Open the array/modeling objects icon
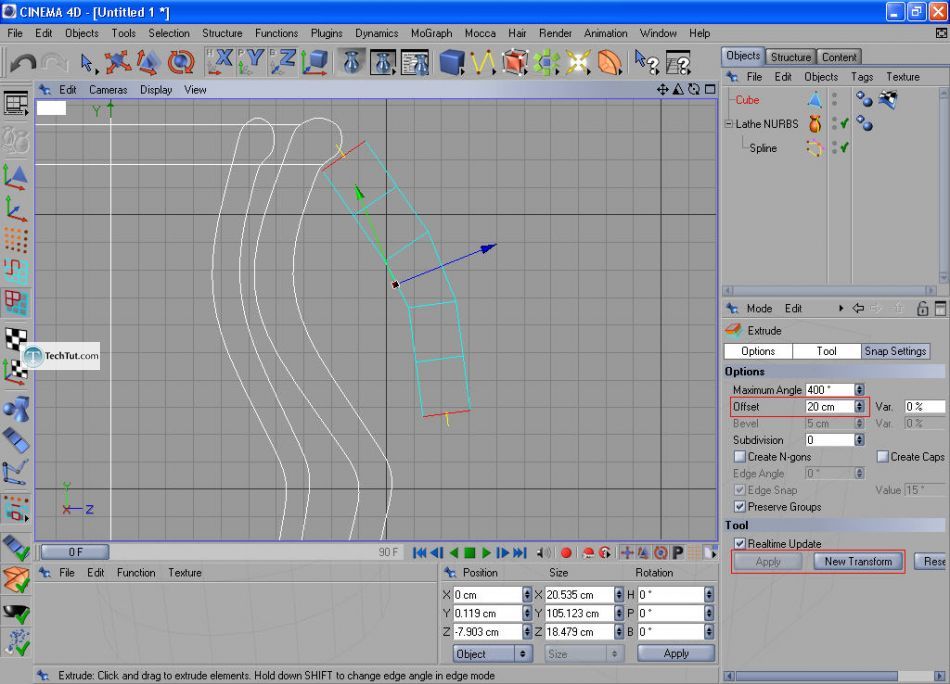Screen dimensions: 950x684 pos(546,62)
